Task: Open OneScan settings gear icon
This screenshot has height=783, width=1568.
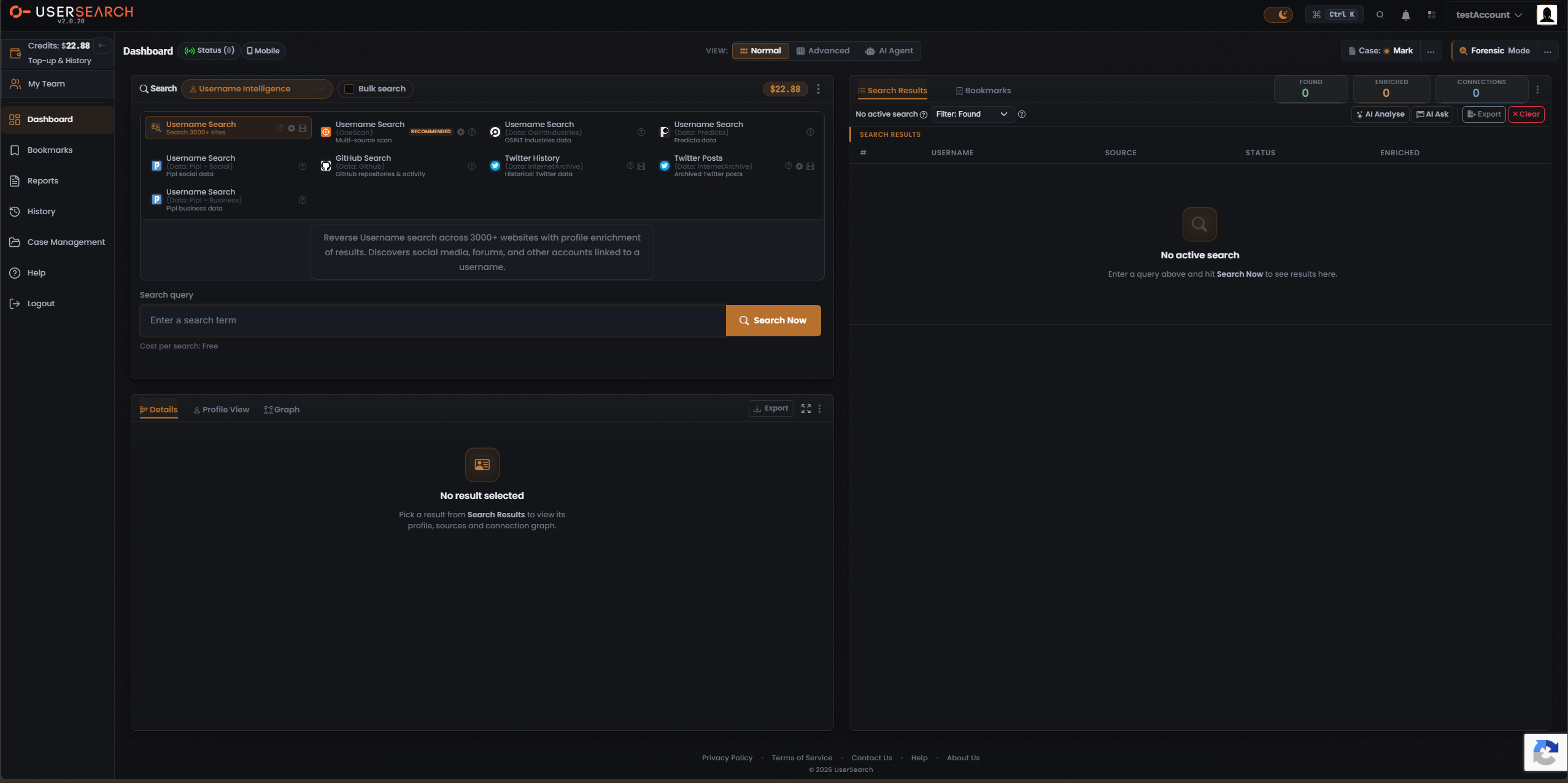Action: pyautogui.click(x=461, y=132)
